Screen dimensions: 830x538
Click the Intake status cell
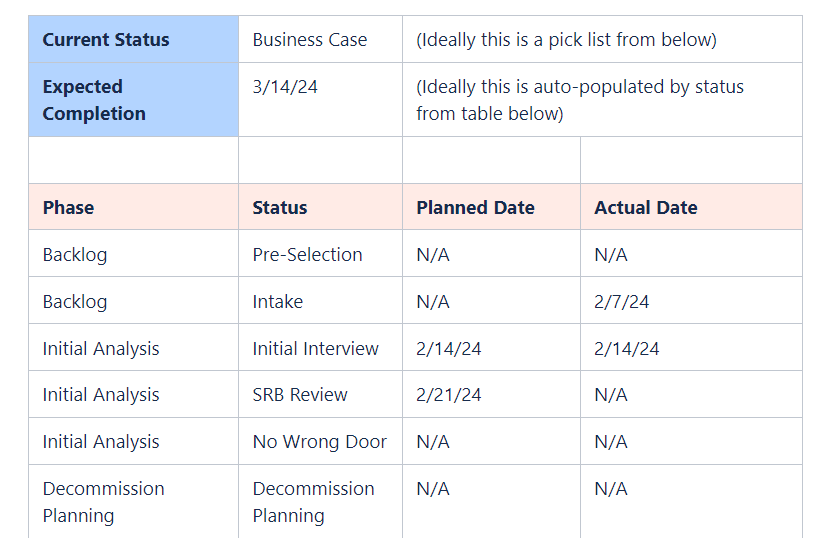point(320,300)
